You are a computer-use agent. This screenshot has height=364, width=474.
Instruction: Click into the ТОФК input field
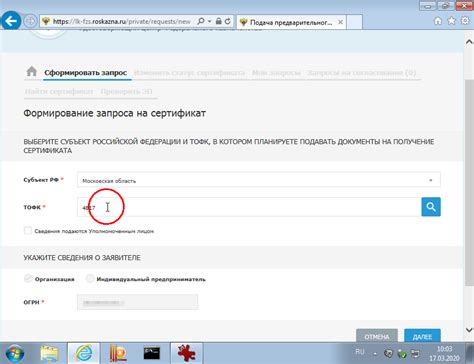(x=249, y=207)
